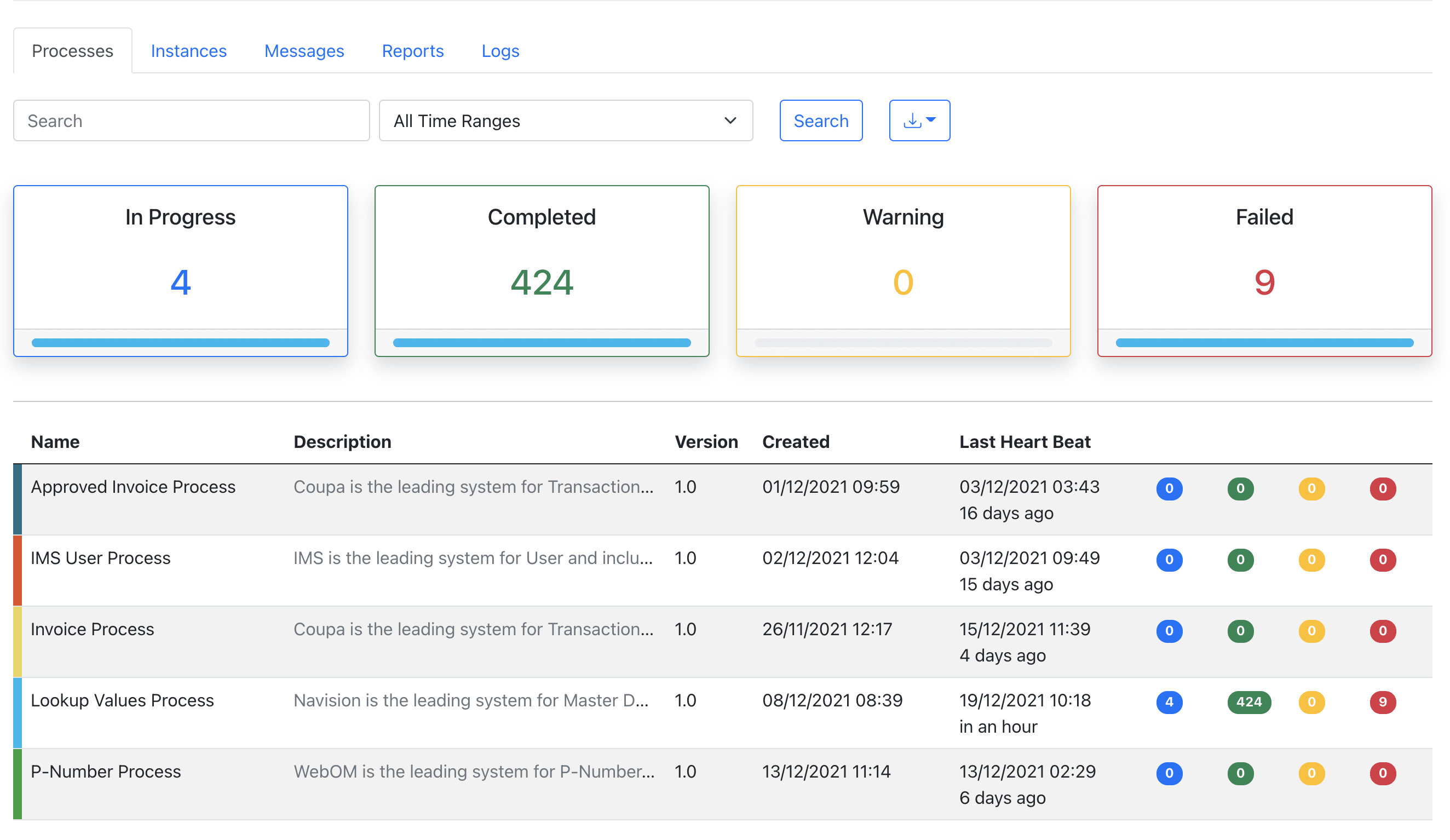Expand the download options caret
Image resolution: width=1450 pixels, height=840 pixels.
coord(929,120)
